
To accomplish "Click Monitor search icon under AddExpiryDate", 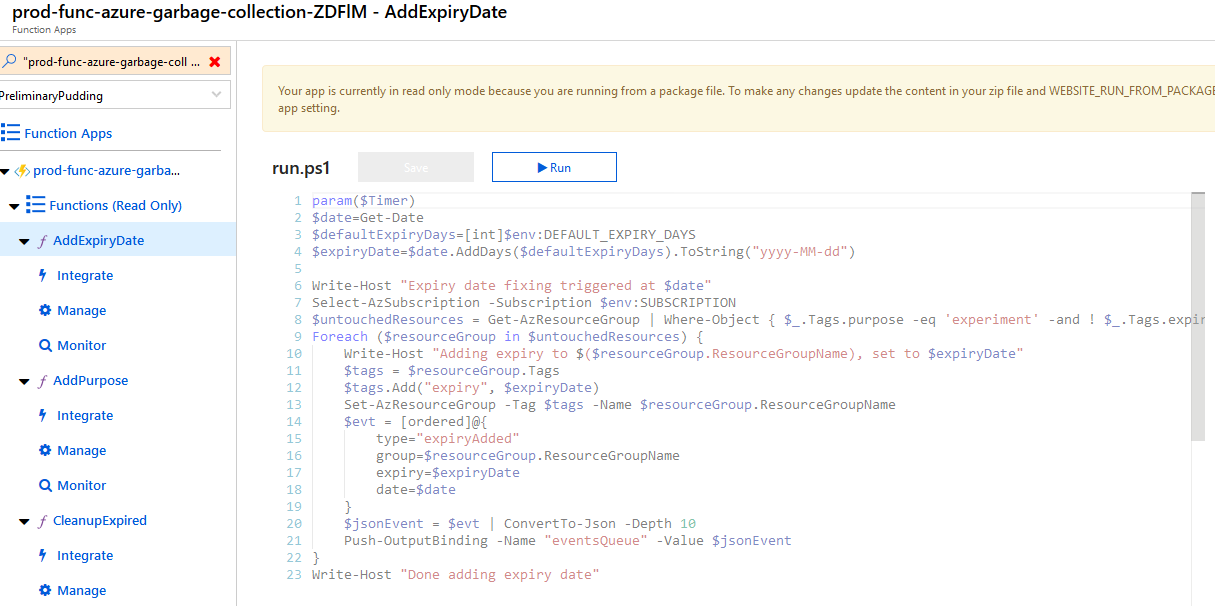I will (44, 345).
